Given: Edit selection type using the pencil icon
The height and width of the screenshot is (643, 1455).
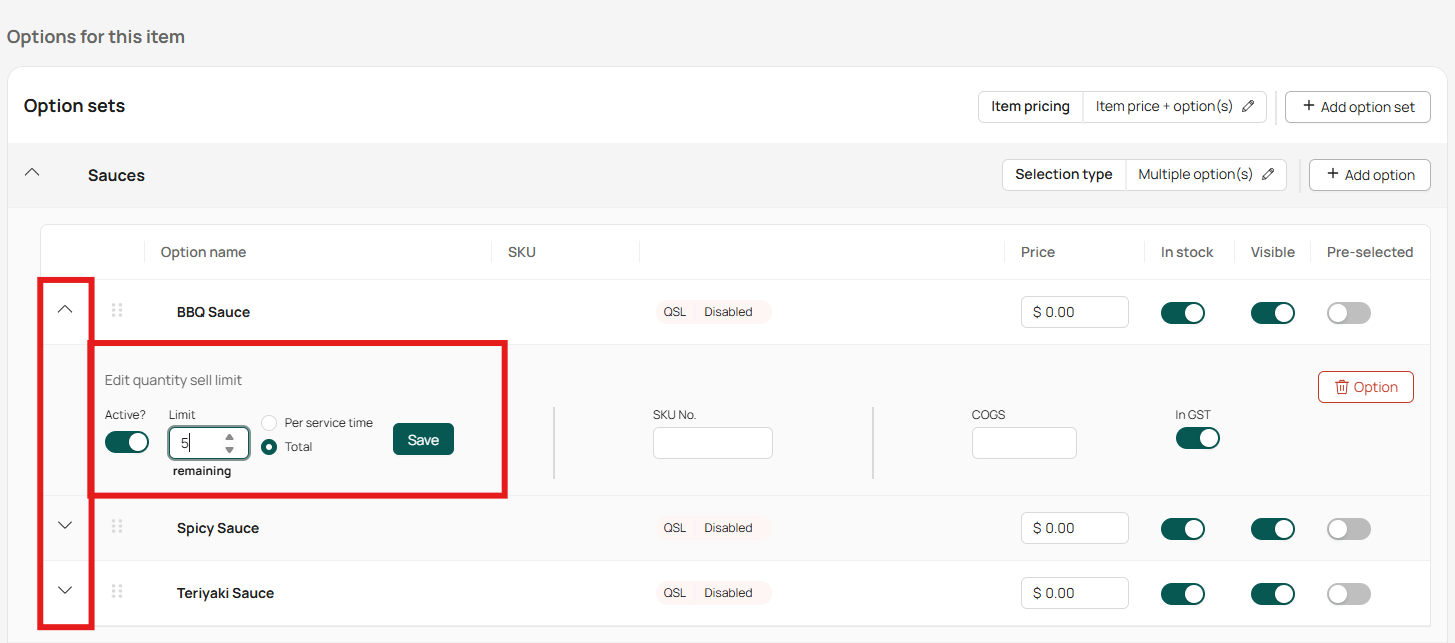Looking at the screenshot, I should (1268, 174).
